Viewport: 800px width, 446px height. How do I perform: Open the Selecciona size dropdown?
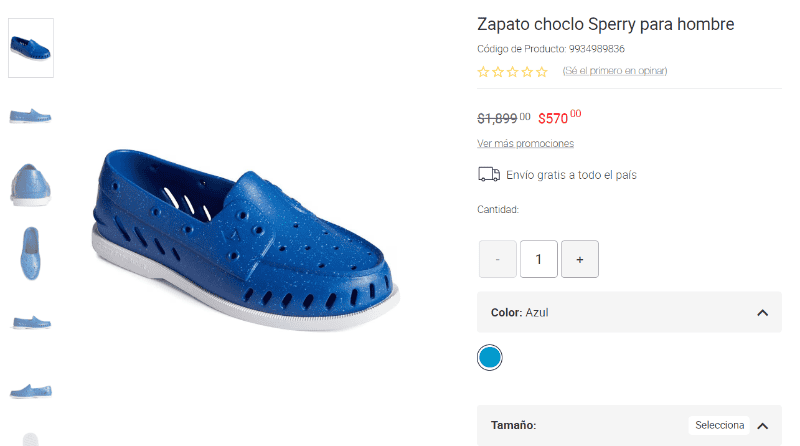(720, 425)
